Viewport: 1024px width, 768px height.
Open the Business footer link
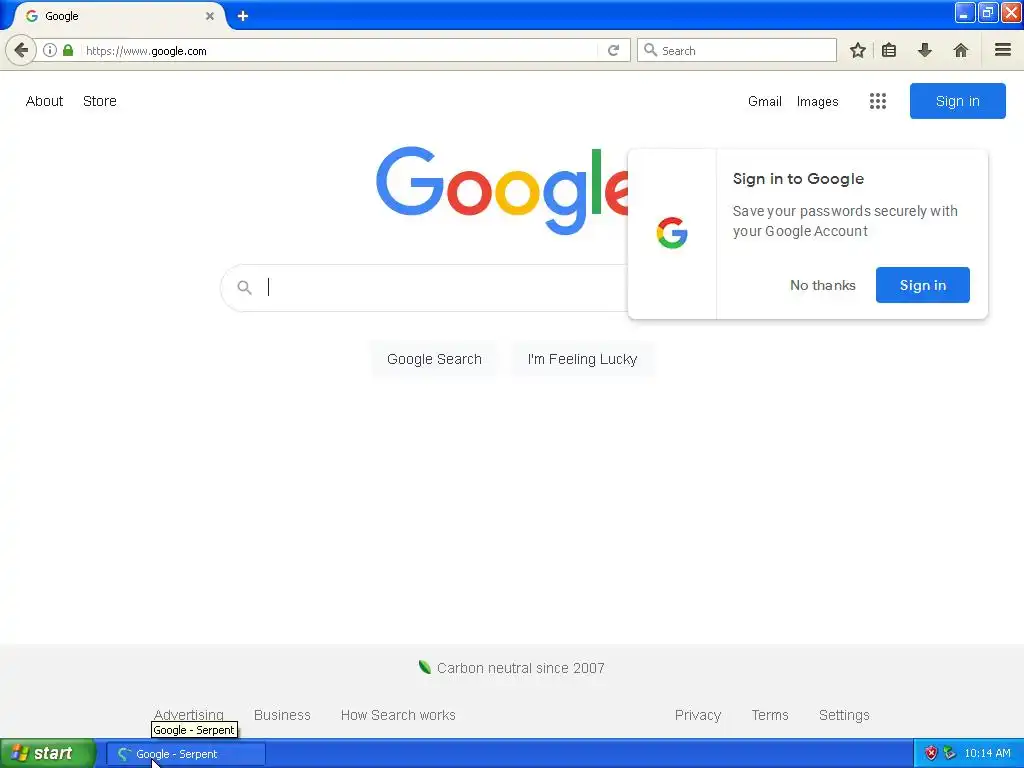pyautogui.click(x=282, y=715)
